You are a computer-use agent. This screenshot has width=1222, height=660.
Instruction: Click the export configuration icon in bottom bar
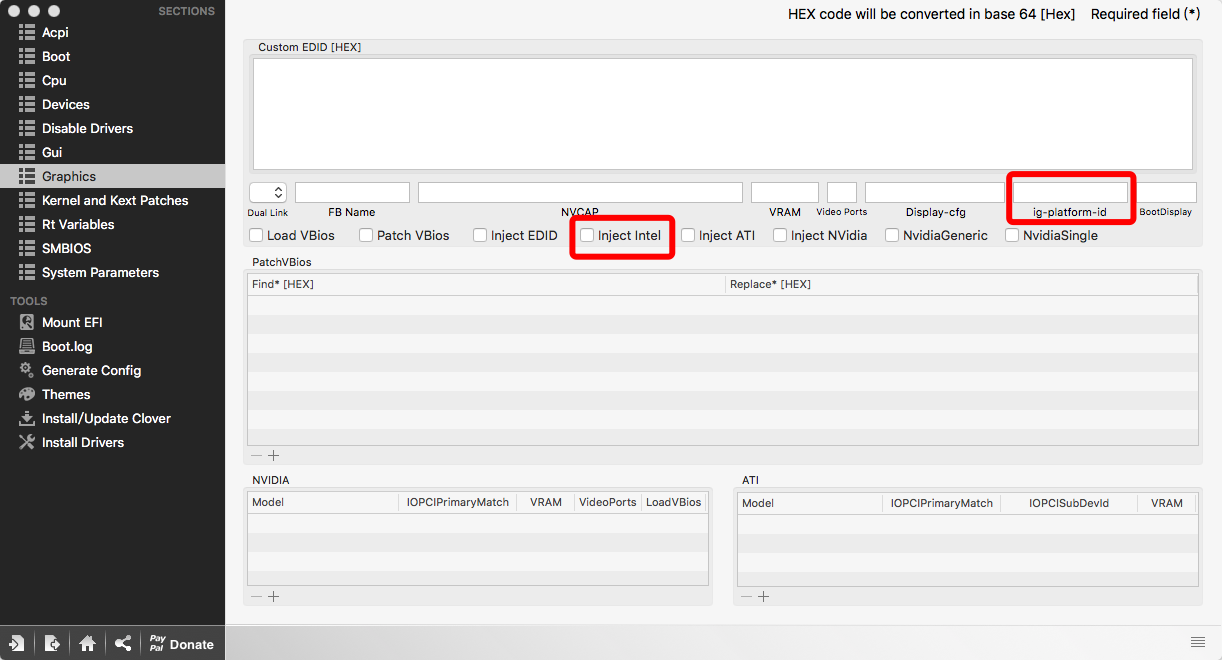click(52, 643)
